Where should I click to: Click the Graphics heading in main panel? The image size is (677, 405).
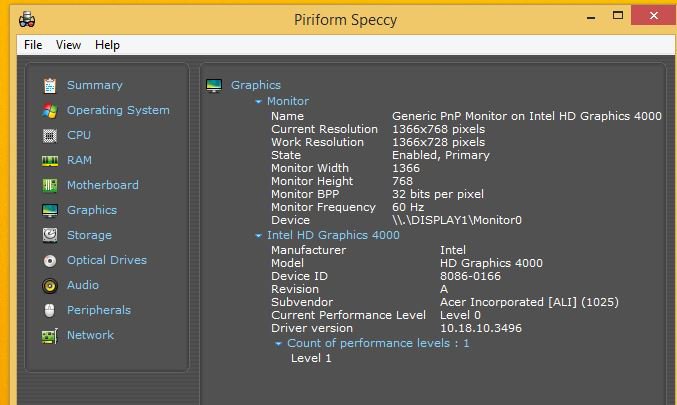coord(256,85)
